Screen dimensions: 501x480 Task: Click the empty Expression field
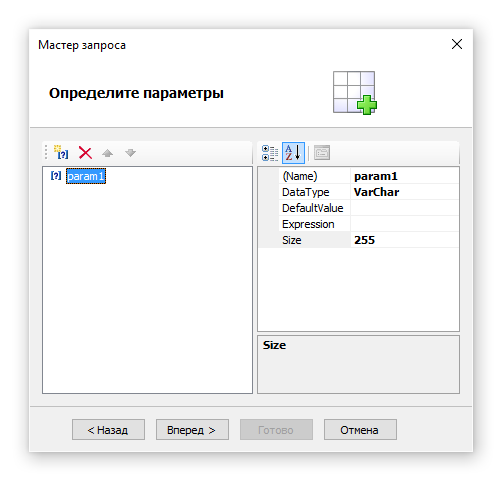click(404, 224)
